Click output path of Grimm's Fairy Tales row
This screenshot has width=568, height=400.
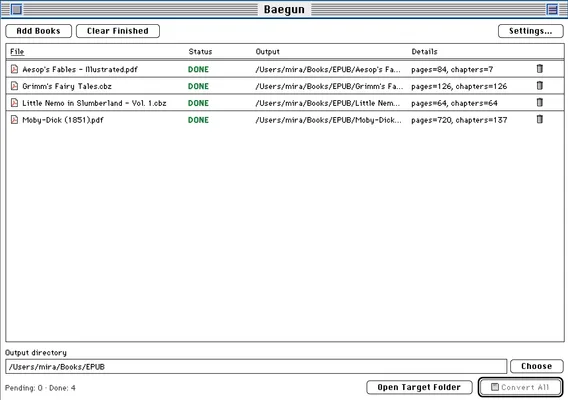[329, 86]
